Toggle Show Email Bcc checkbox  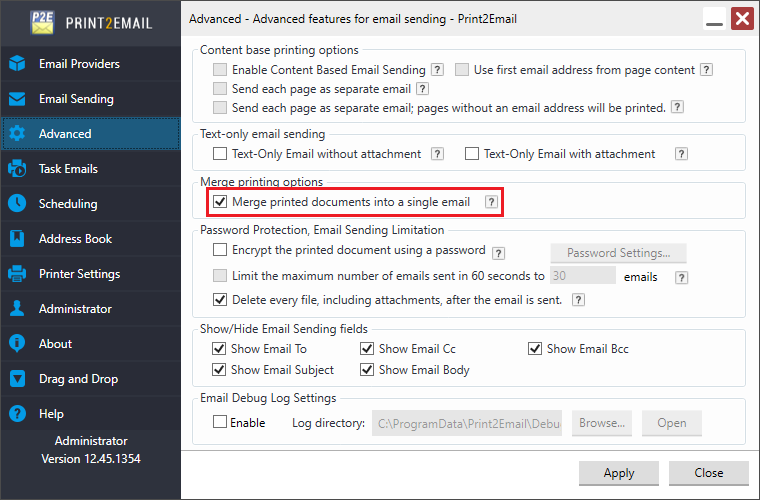click(x=536, y=349)
